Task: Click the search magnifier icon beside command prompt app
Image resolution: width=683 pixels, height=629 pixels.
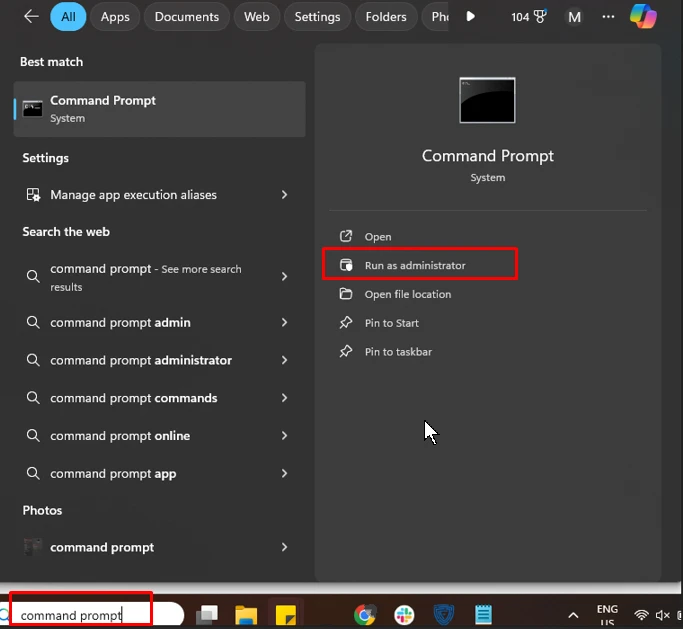Action: point(33,473)
